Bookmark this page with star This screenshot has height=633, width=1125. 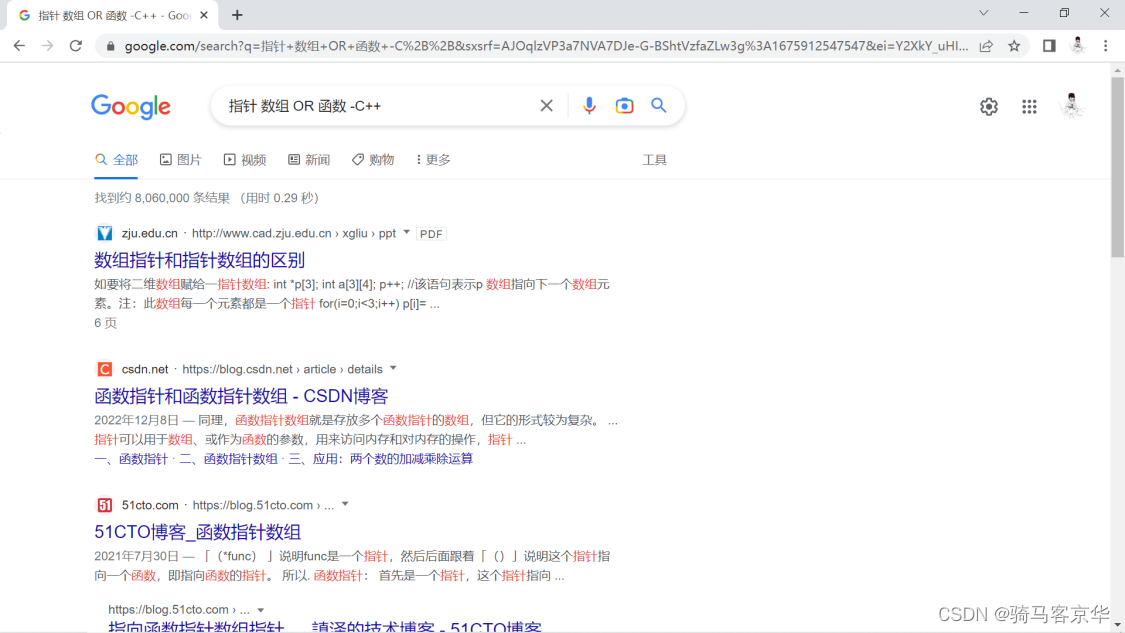coord(1014,46)
